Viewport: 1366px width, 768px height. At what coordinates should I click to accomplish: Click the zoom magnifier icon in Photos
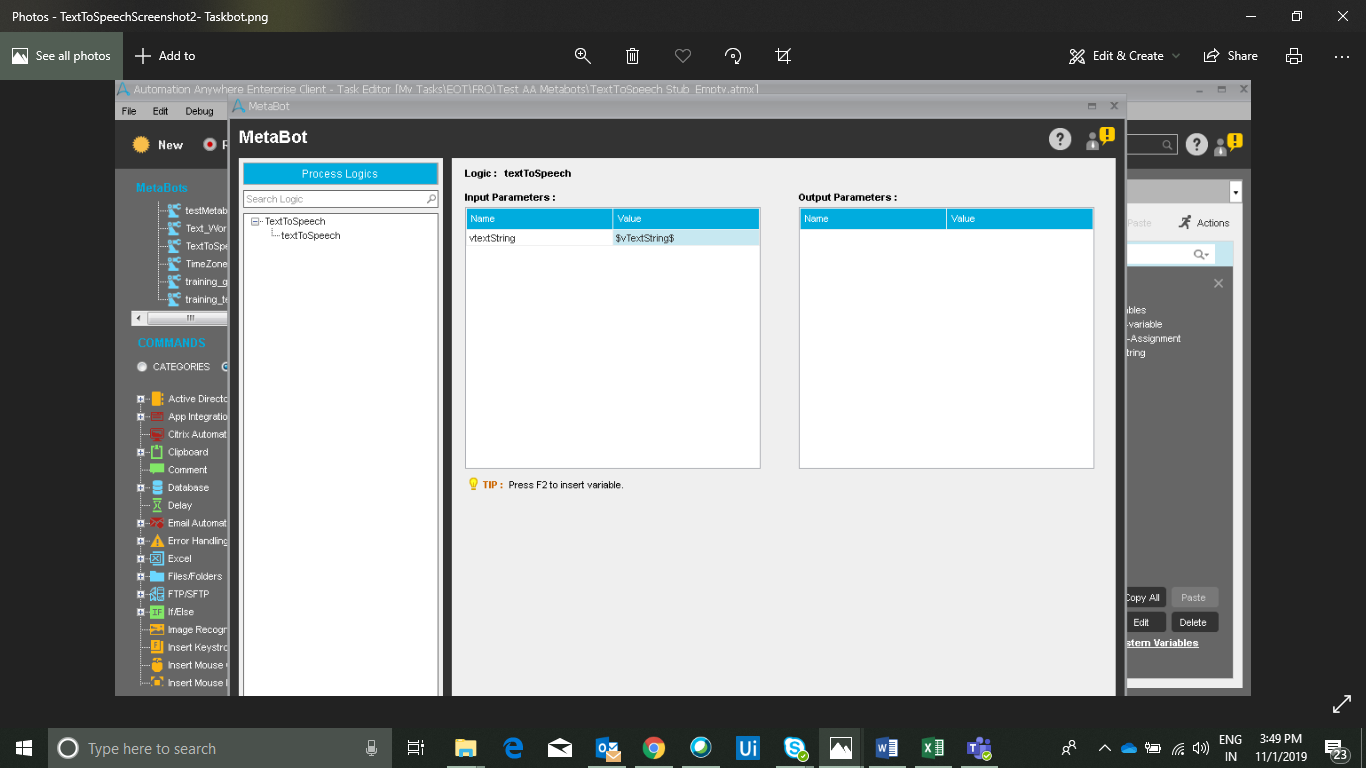(x=582, y=56)
